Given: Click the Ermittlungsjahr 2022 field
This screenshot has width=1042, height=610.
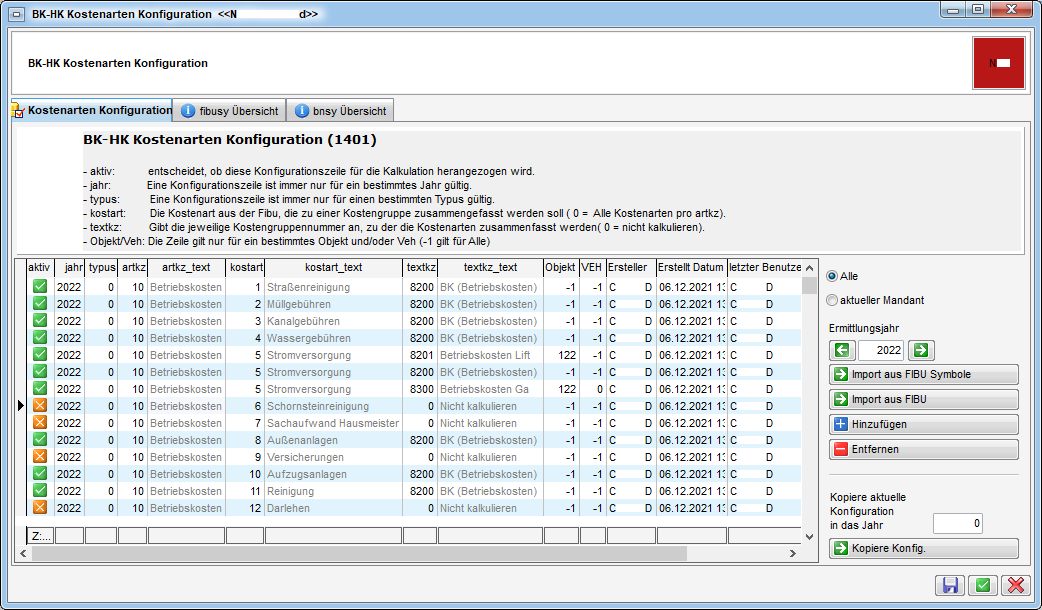Looking at the screenshot, I should 881,350.
